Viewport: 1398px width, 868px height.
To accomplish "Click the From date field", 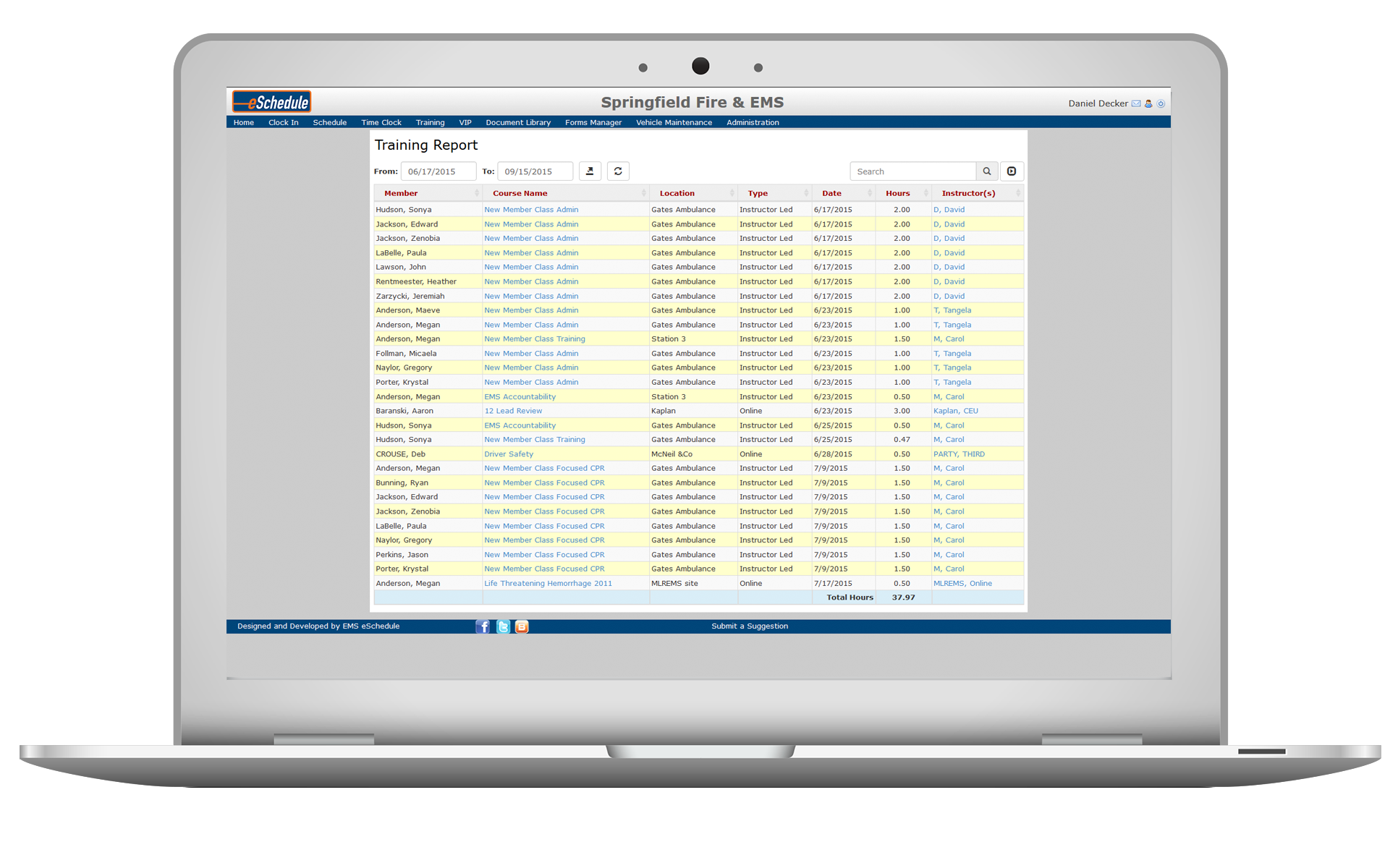I will [x=439, y=171].
